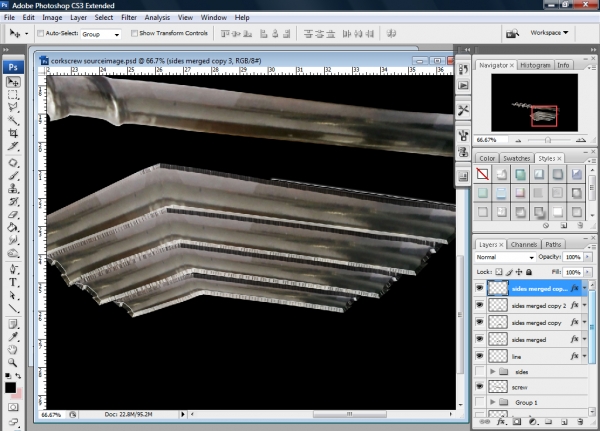This screenshot has height=431, width=600.
Task: Open the Opacity slider arrow
Action: point(587,257)
